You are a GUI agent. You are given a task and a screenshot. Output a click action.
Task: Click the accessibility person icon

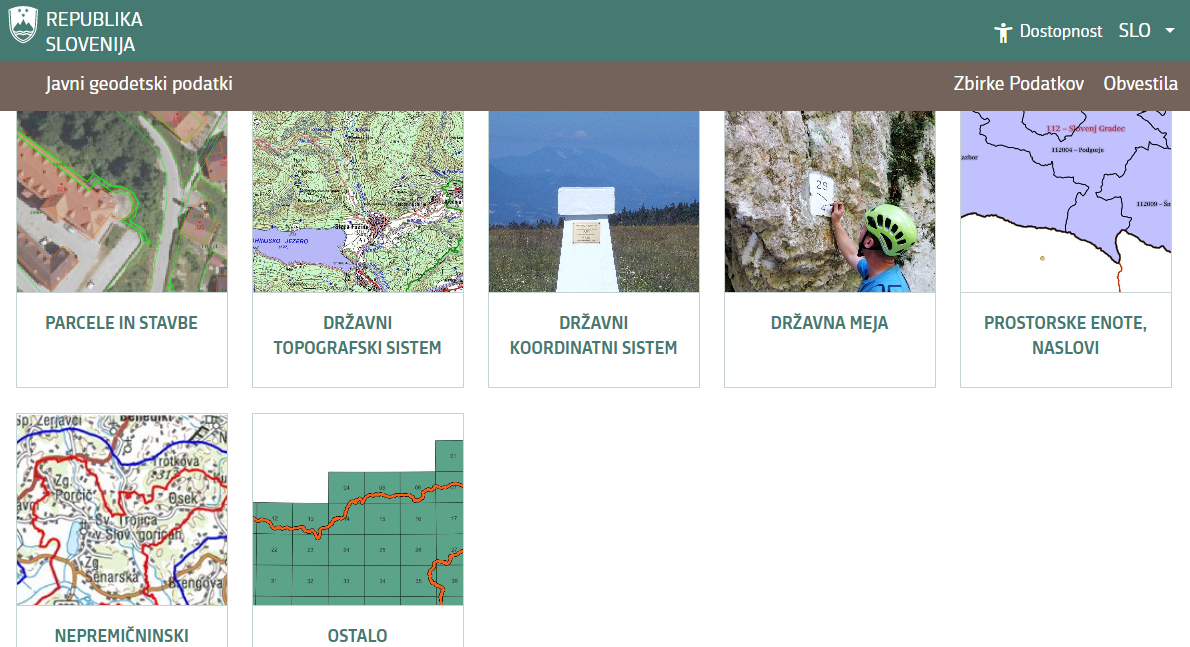1003,32
